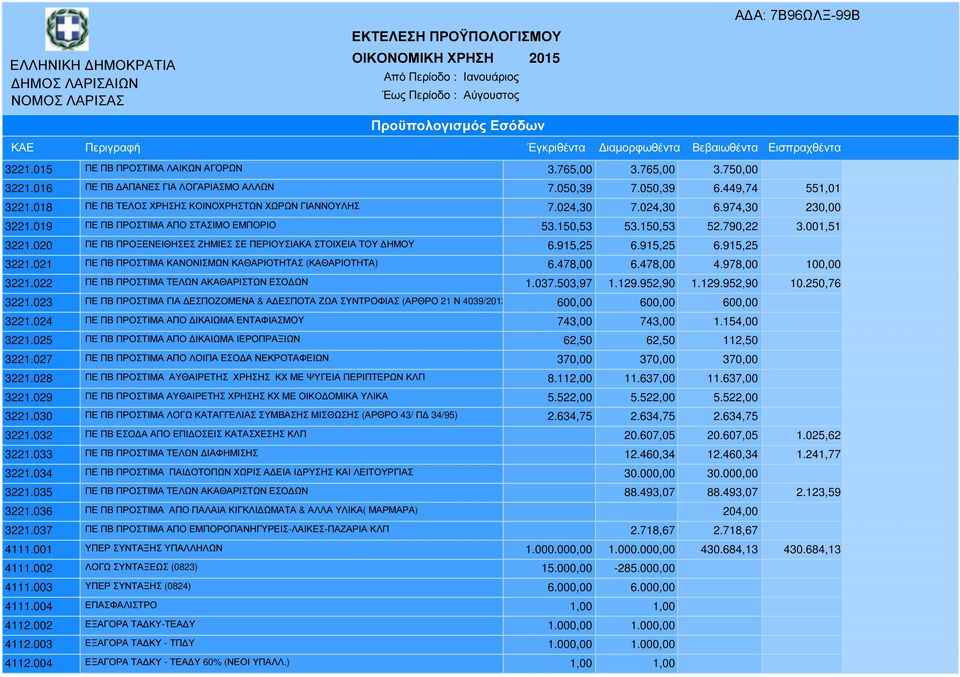Click collected amount 10.250,76
This screenshot has height=677, width=960.
point(815,283)
